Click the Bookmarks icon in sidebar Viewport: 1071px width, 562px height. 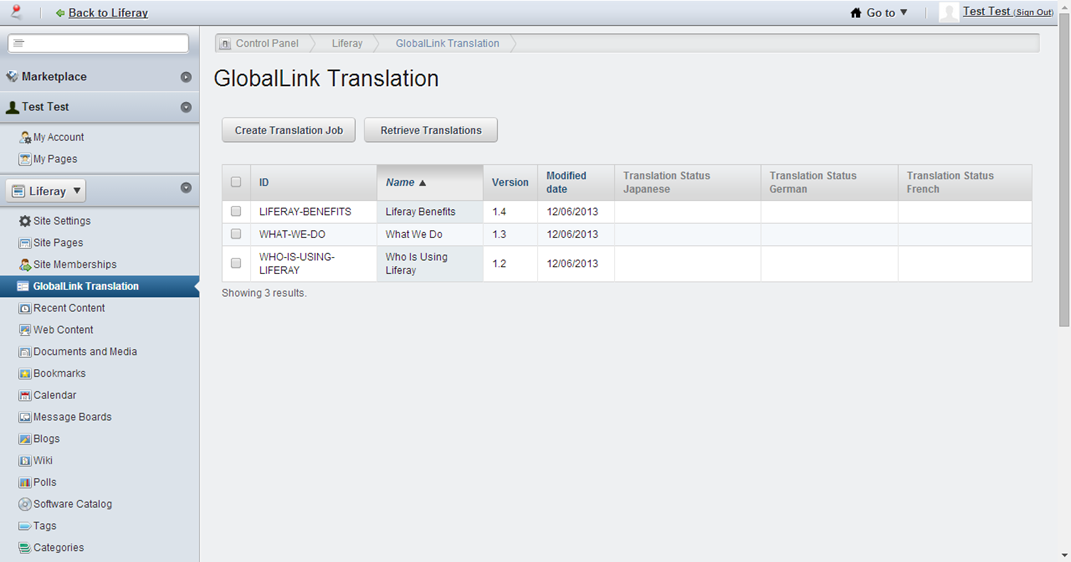[25, 374]
